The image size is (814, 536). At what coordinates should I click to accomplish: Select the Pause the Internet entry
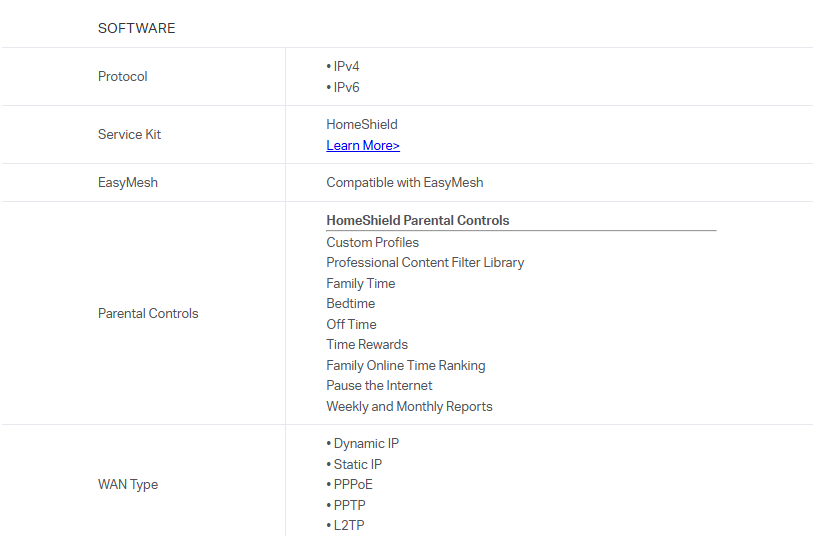coord(379,386)
